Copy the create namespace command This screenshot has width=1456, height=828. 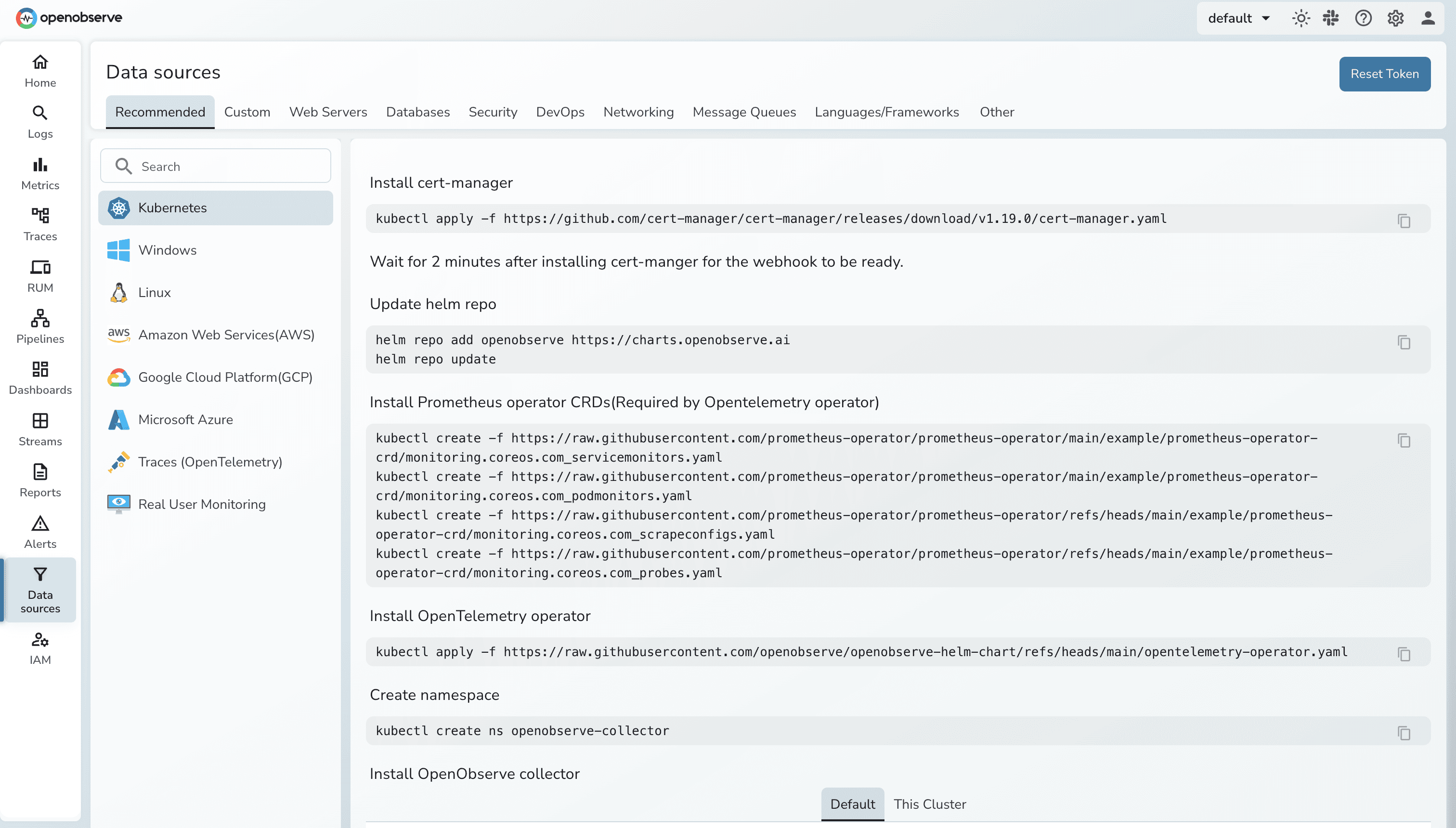(x=1405, y=733)
